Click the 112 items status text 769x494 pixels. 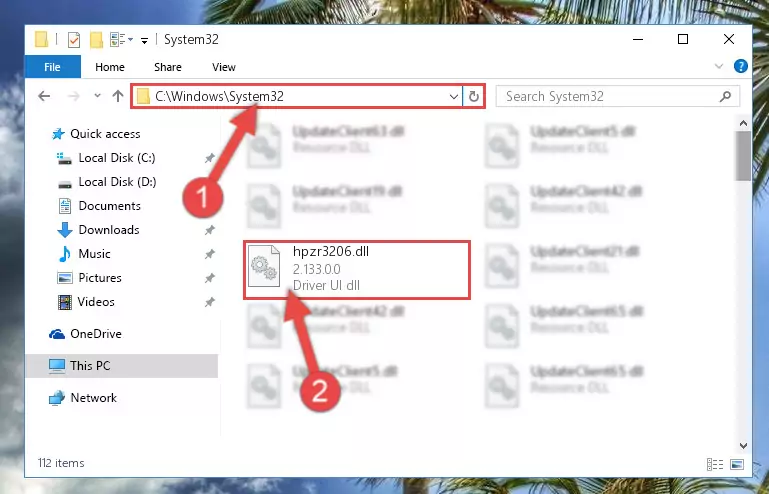pos(61,463)
